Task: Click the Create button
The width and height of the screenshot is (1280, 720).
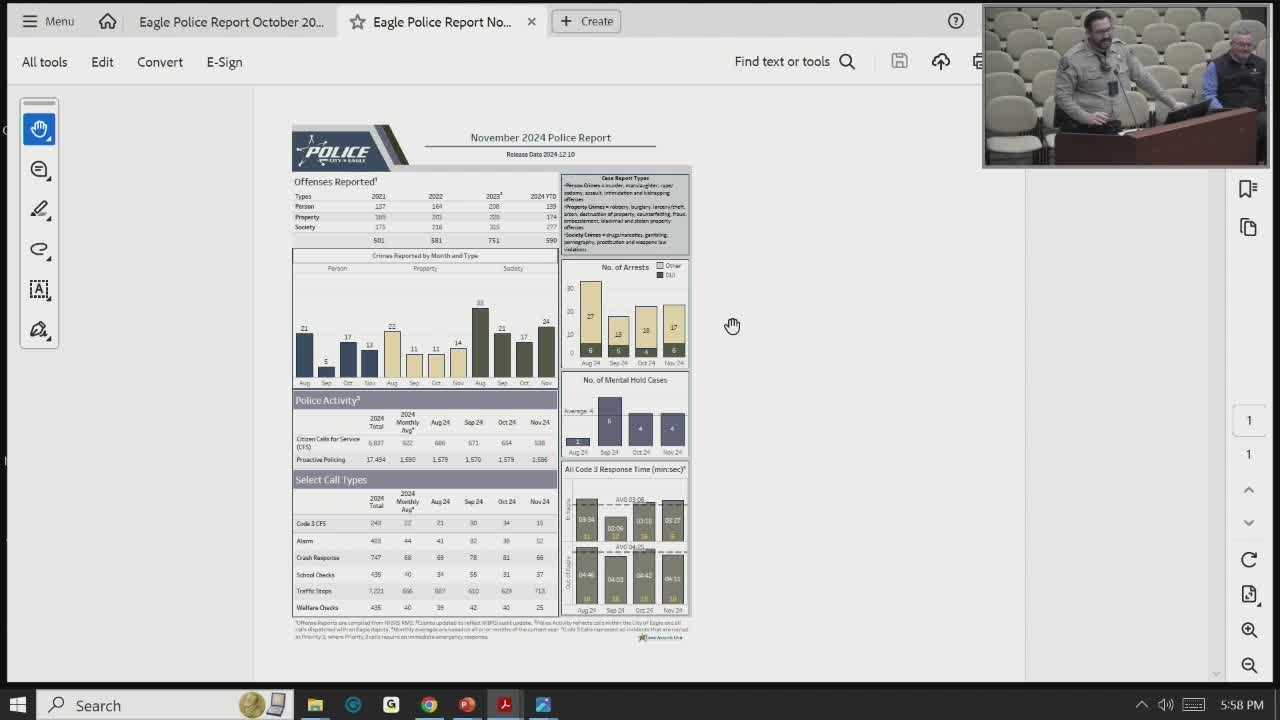Action: (x=587, y=21)
